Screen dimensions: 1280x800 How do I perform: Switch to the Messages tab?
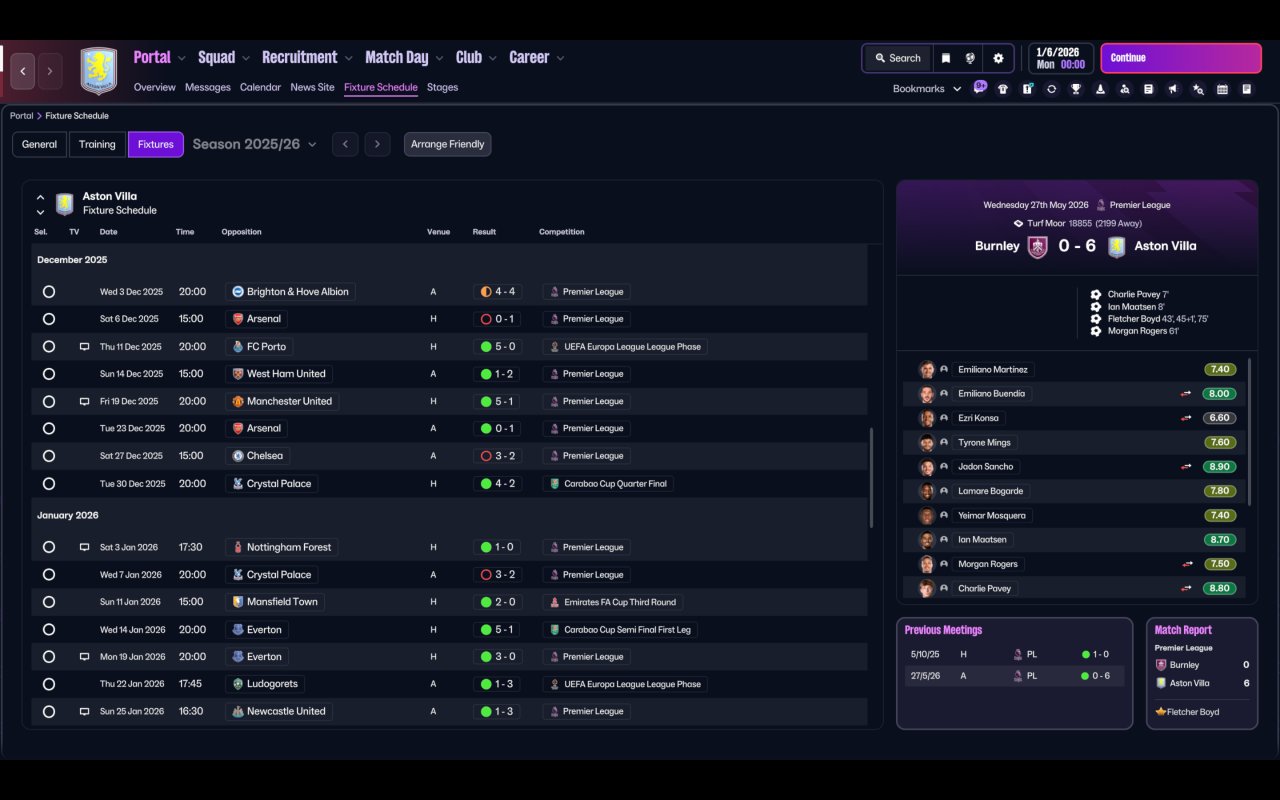208,87
